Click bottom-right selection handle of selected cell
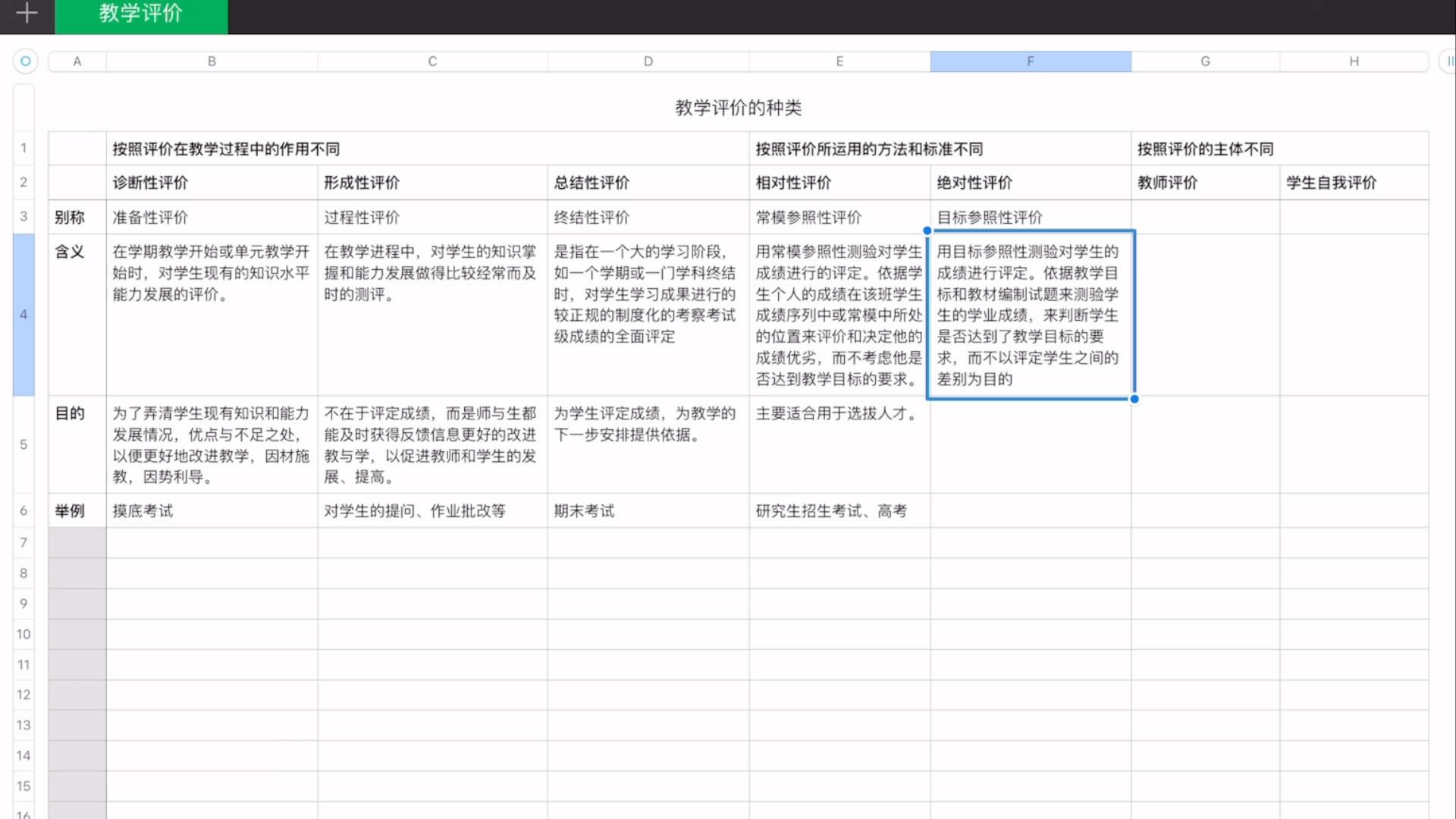 pyautogui.click(x=1134, y=399)
